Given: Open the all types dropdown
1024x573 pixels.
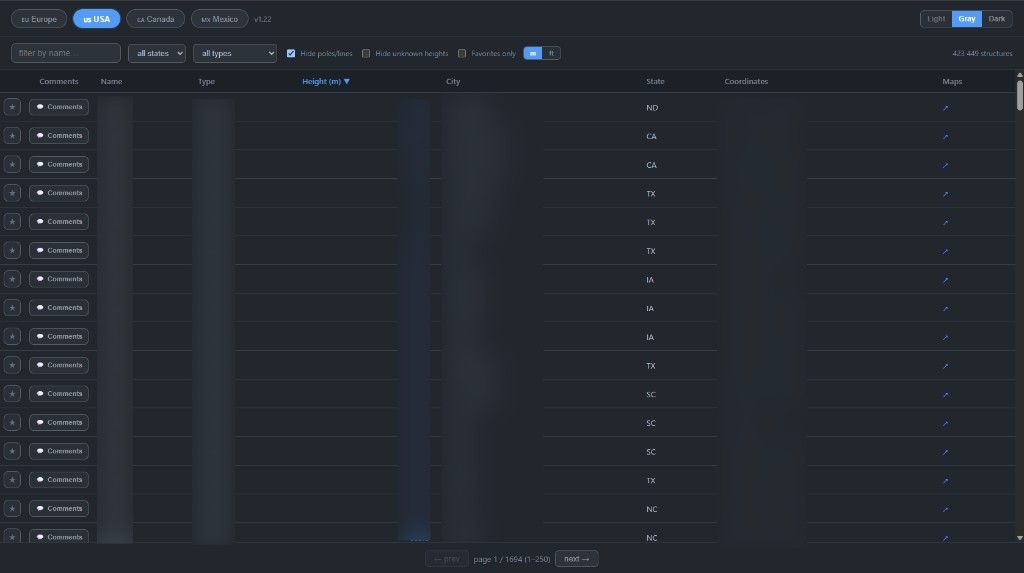Looking at the screenshot, I should 234,54.
